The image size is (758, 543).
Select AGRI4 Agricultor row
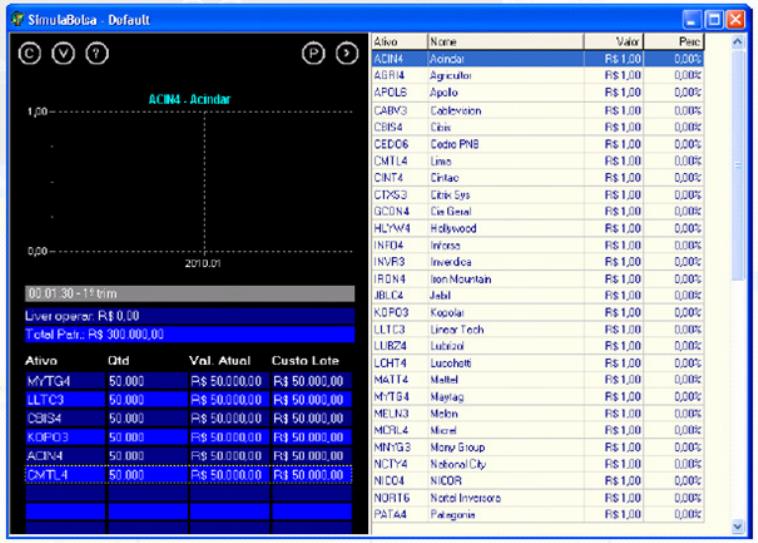[x=538, y=75]
